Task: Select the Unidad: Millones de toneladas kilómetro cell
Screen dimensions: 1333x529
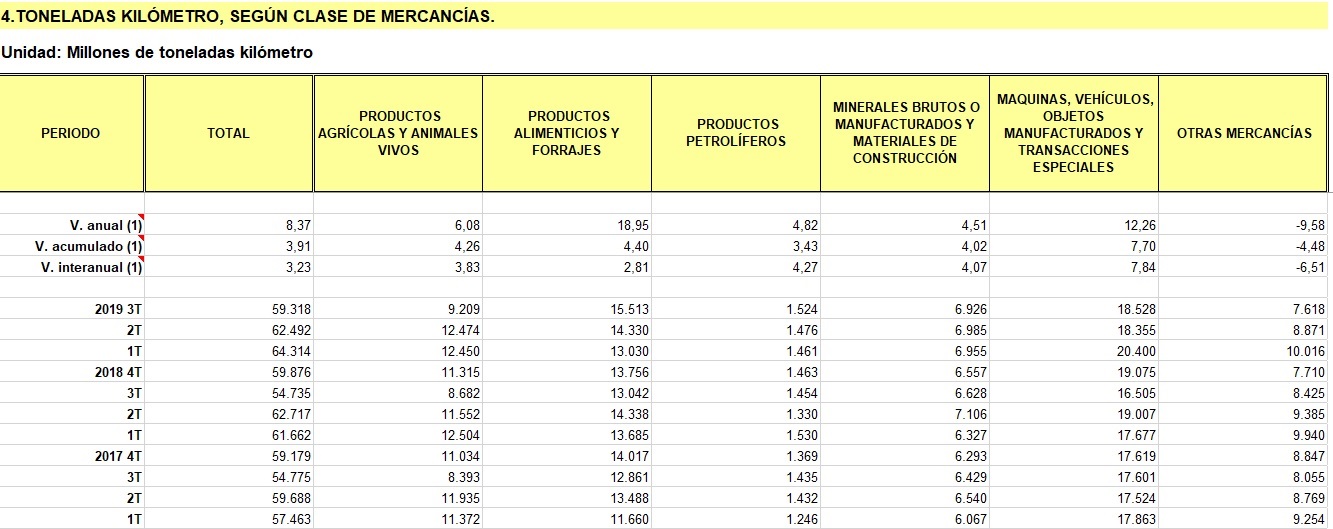Action: [157, 53]
